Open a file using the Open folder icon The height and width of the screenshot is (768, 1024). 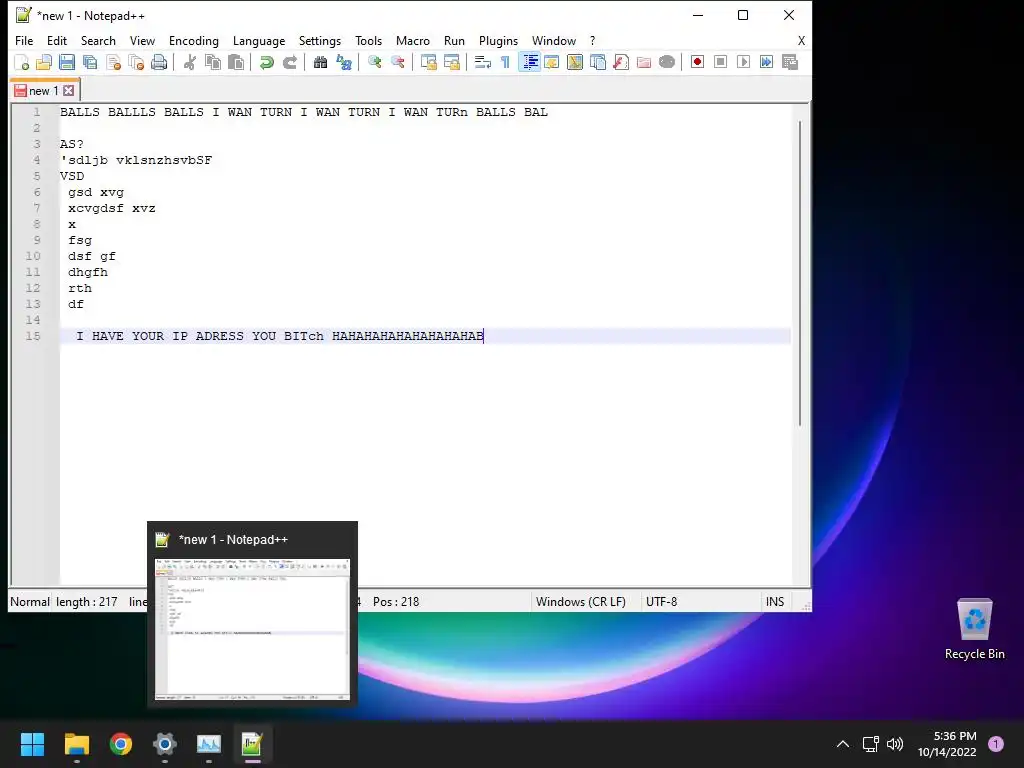(44, 63)
